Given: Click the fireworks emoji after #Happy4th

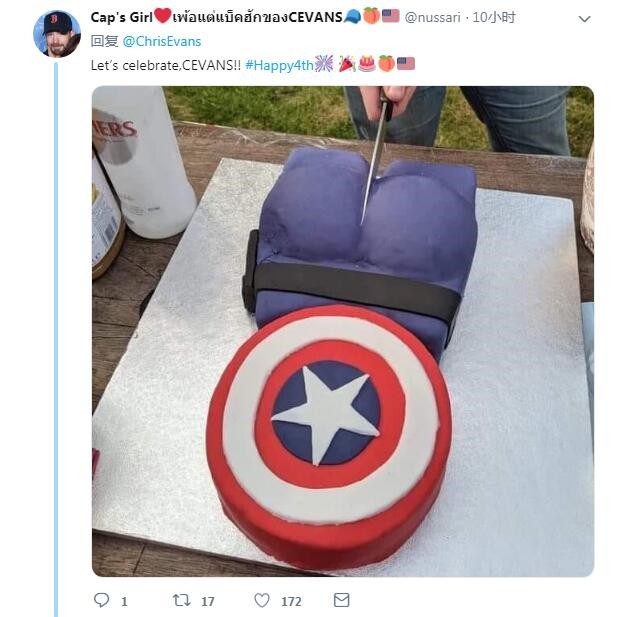Looking at the screenshot, I should (324, 64).
